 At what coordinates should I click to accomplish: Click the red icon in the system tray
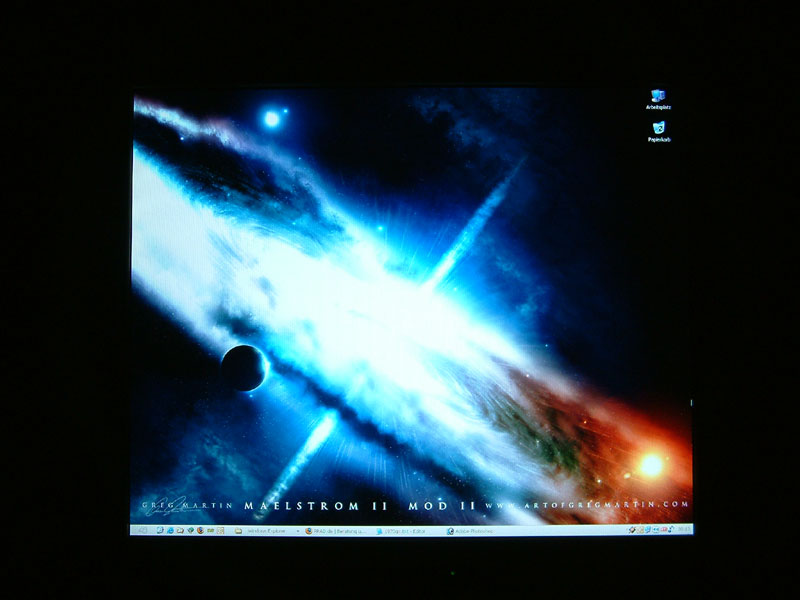click(x=661, y=530)
